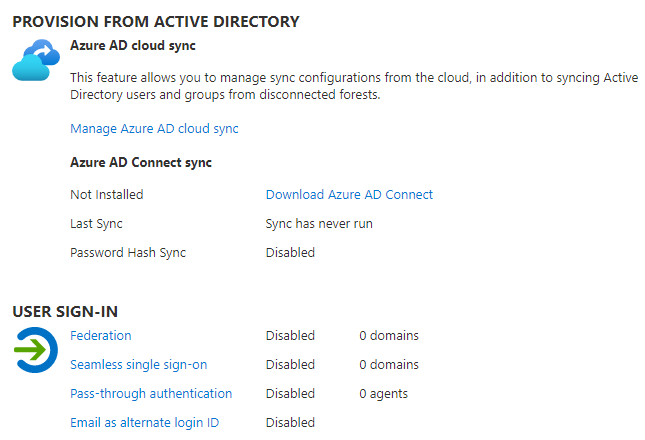Open Seamless single sign-on link
The height and width of the screenshot is (440, 645).
[x=139, y=365]
